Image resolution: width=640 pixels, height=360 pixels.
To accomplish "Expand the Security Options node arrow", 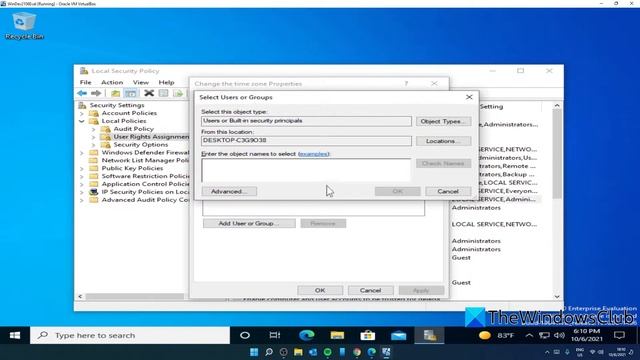I will [93, 145].
